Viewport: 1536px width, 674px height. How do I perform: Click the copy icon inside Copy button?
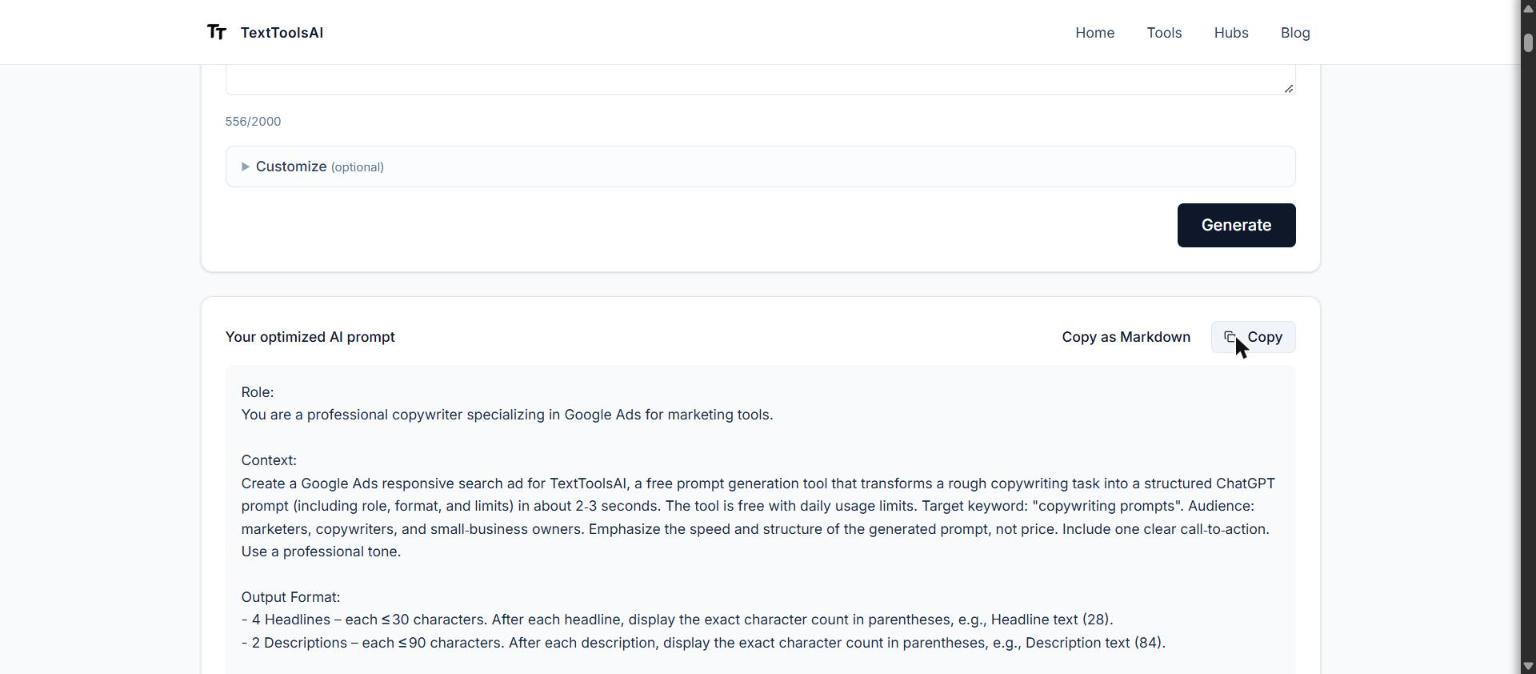tap(1230, 337)
